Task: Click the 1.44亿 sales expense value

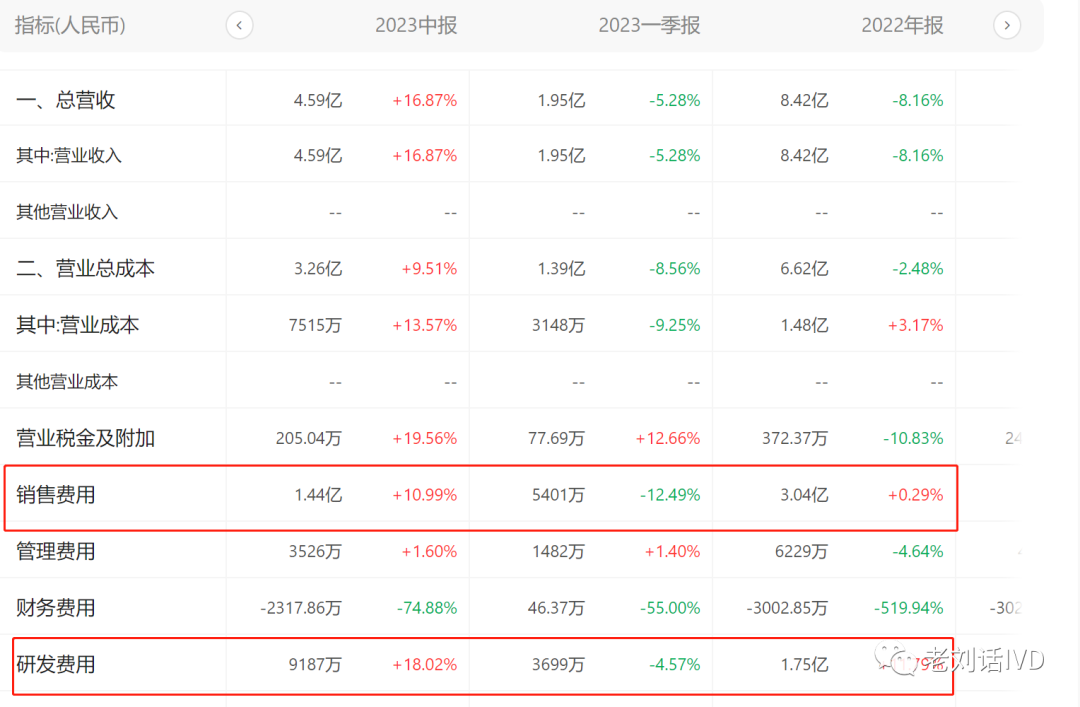Action: (x=320, y=495)
